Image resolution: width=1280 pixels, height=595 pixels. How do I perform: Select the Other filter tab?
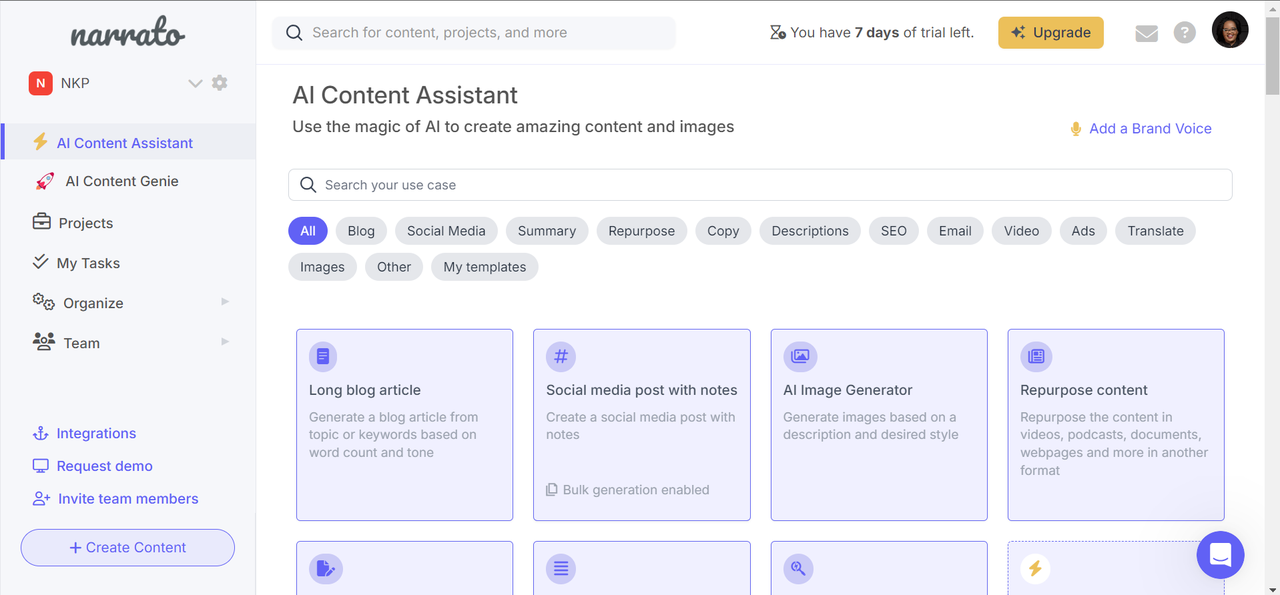394,267
